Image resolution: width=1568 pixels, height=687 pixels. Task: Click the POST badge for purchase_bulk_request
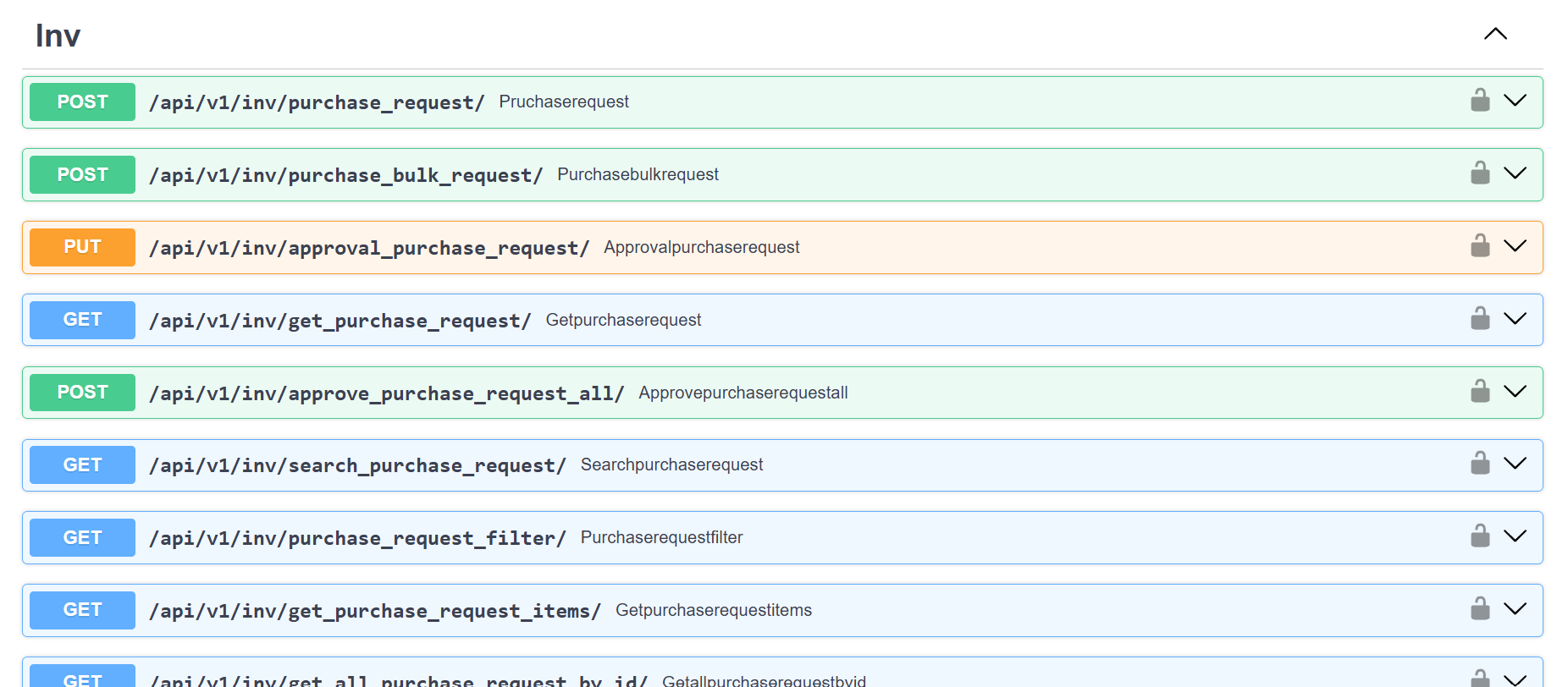click(82, 174)
